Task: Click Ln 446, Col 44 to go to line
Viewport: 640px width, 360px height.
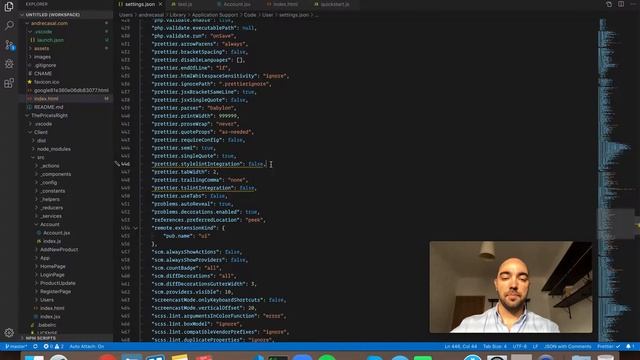Action: click(461, 347)
